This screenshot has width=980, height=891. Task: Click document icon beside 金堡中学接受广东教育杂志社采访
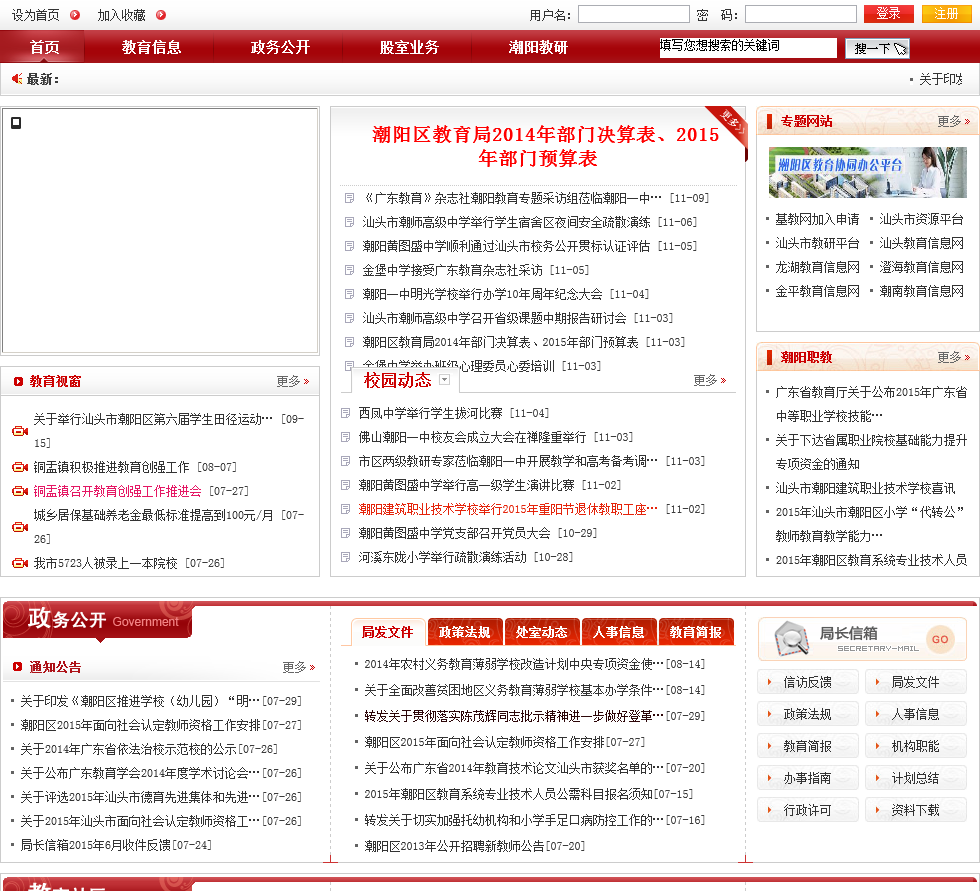pyautogui.click(x=349, y=270)
